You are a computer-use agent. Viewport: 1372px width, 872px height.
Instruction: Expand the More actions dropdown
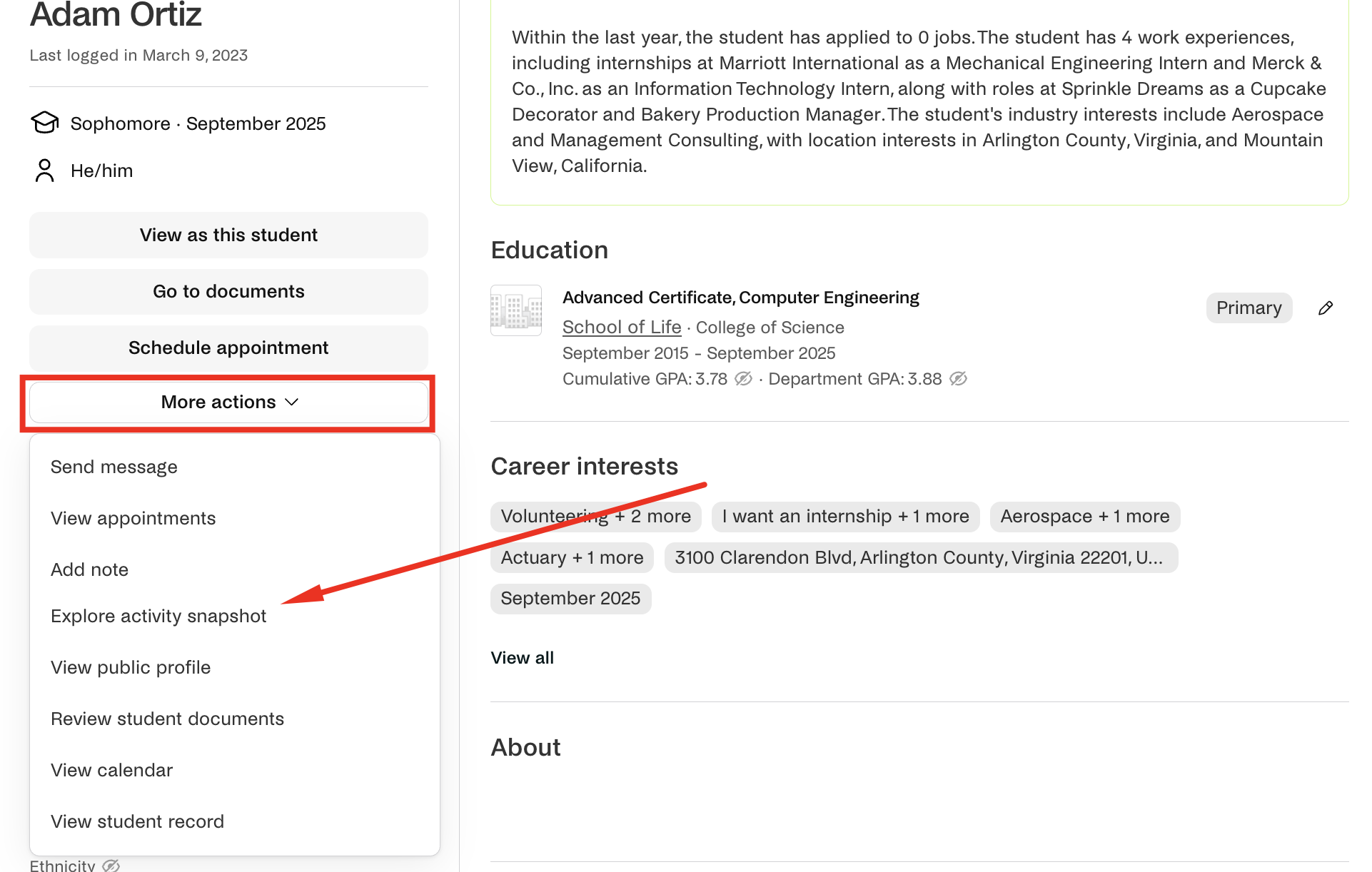tap(228, 402)
